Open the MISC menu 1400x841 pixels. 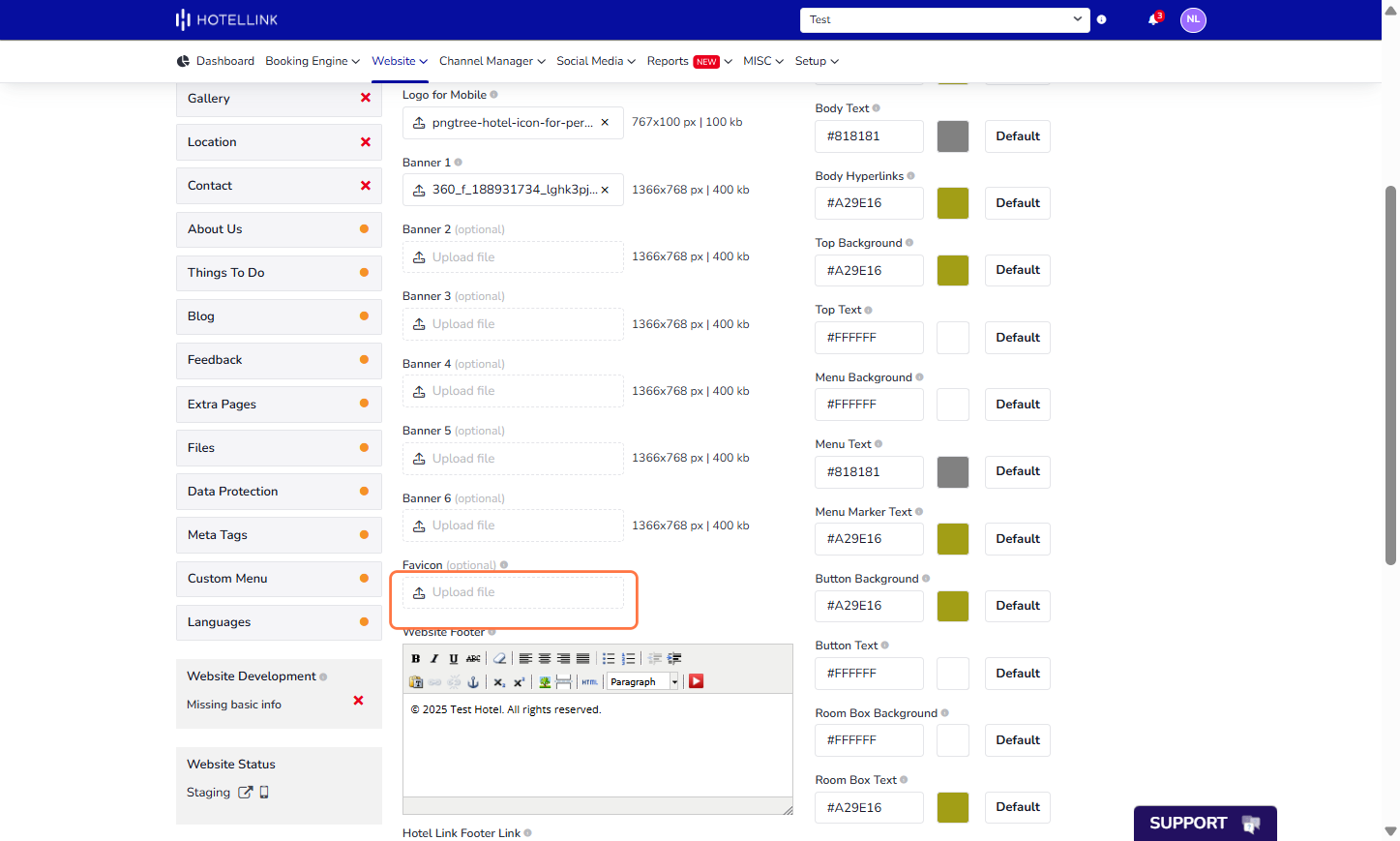tap(763, 61)
